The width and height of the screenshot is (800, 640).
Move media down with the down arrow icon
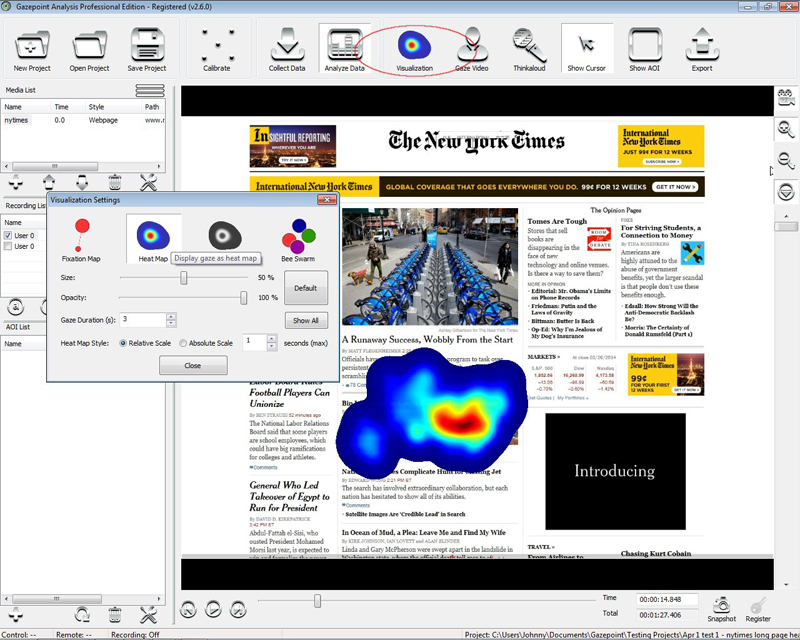point(82,182)
